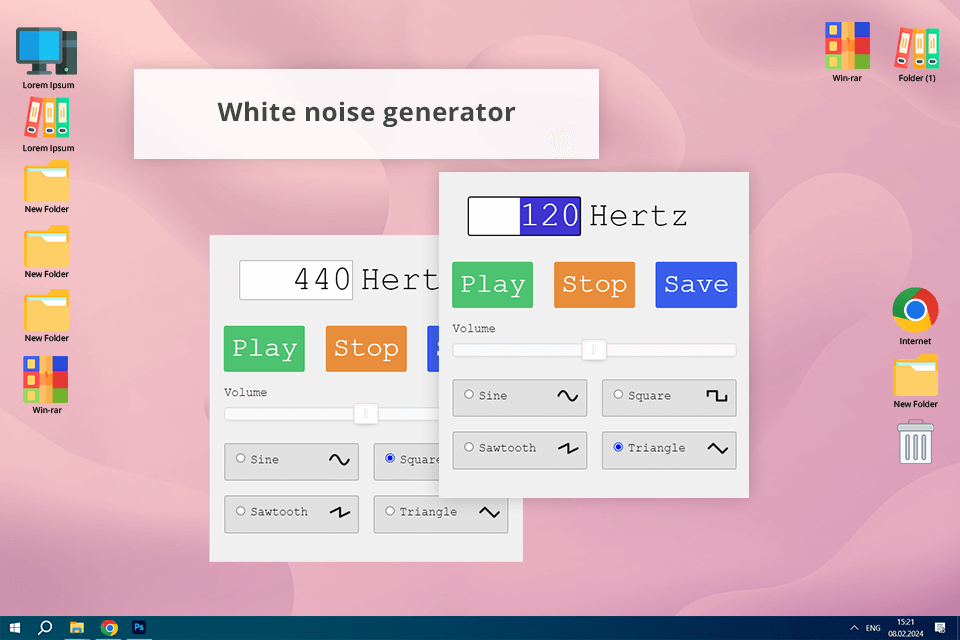Click the White noise generator title banner
The height and width of the screenshot is (640, 960).
click(366, 114)
